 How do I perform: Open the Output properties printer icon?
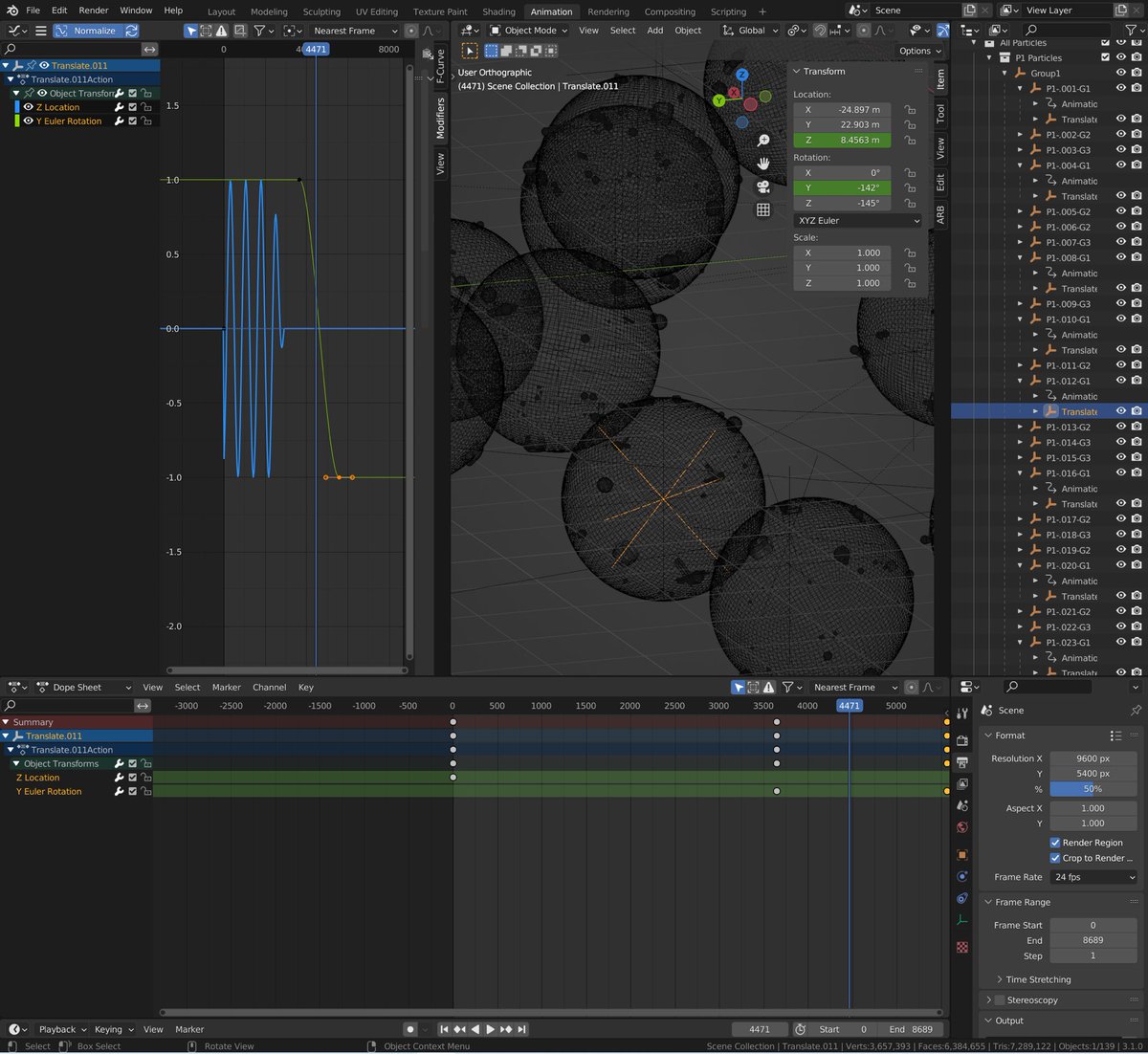tap(962, 762)
